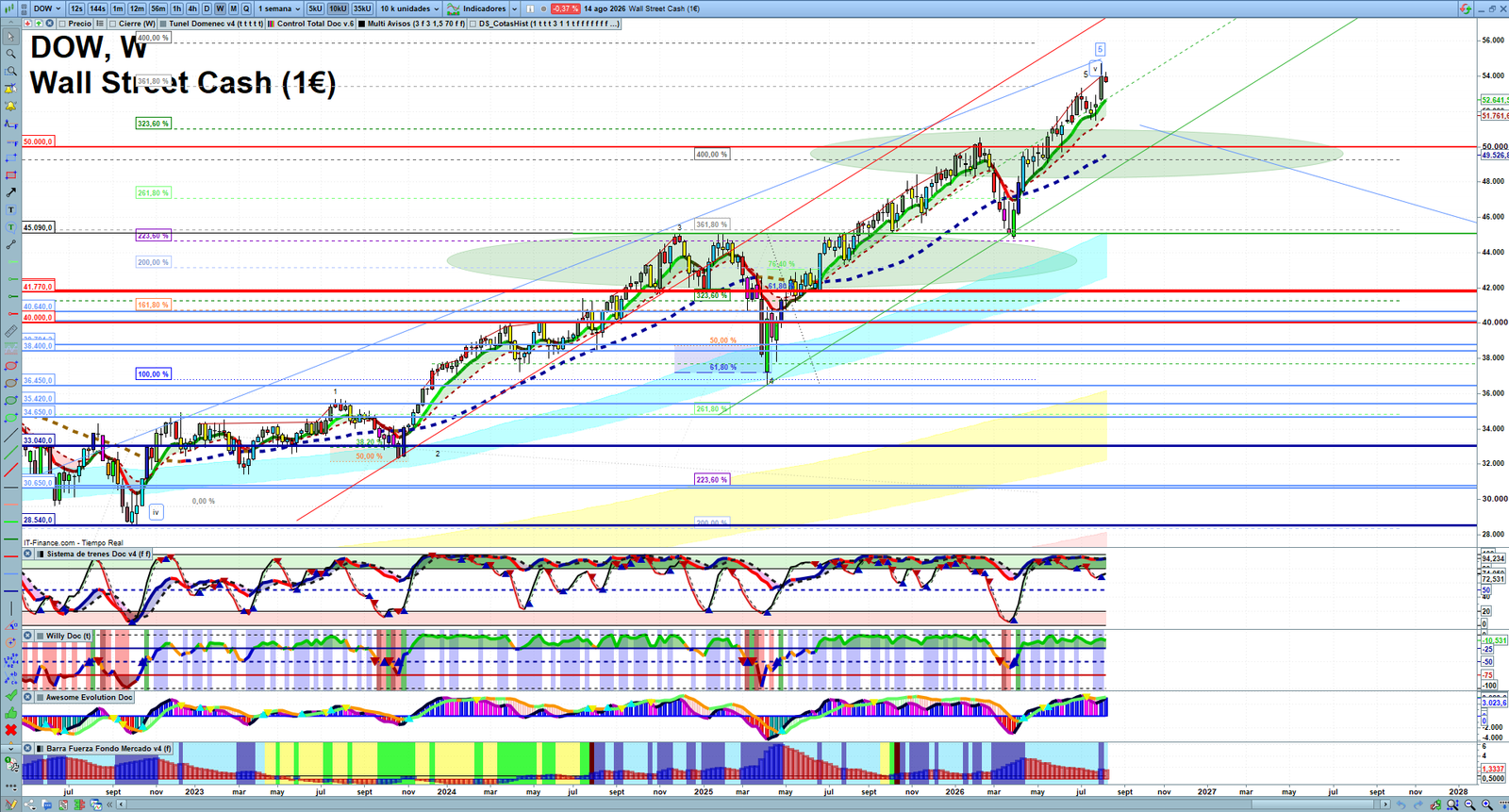Select the red rectangle drawing tool
This screenshot has width=1509, height=812.
(10, 174)
